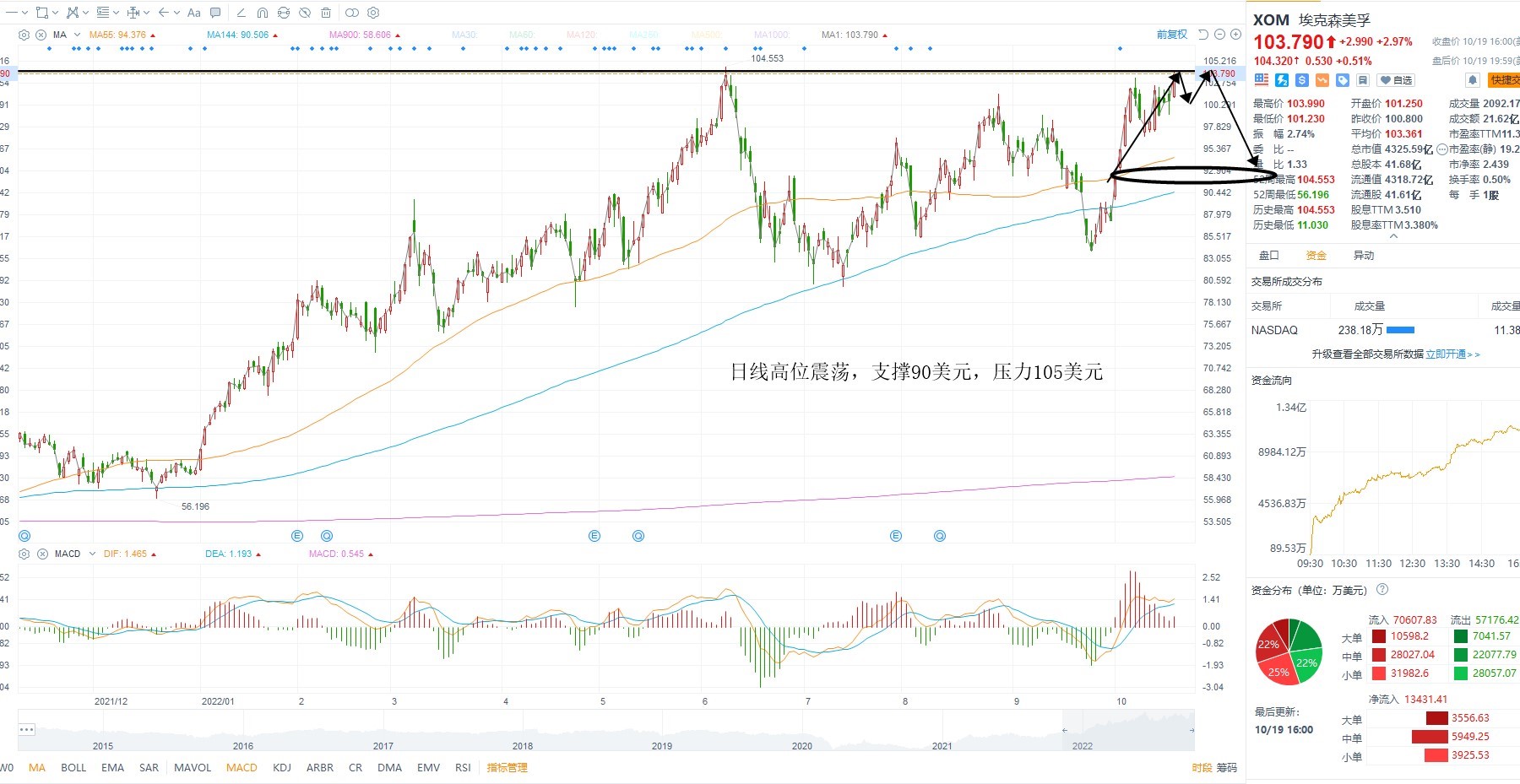The width and height of the screenshot is (1520, 784).
Task: Remove the MA indicator with X icon
Action: 41,35
